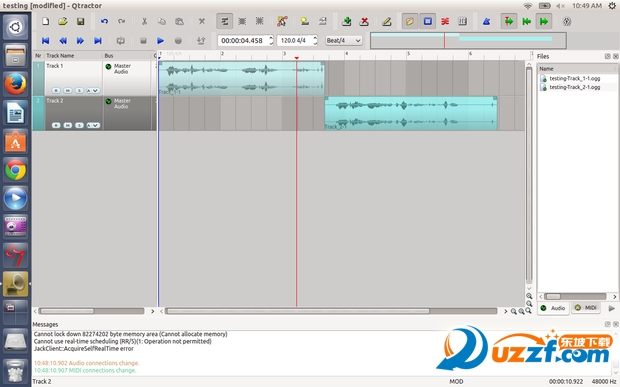Select testing-Track_1-1.ogg in Files list

pyautogui.click(x=574, y=78)
